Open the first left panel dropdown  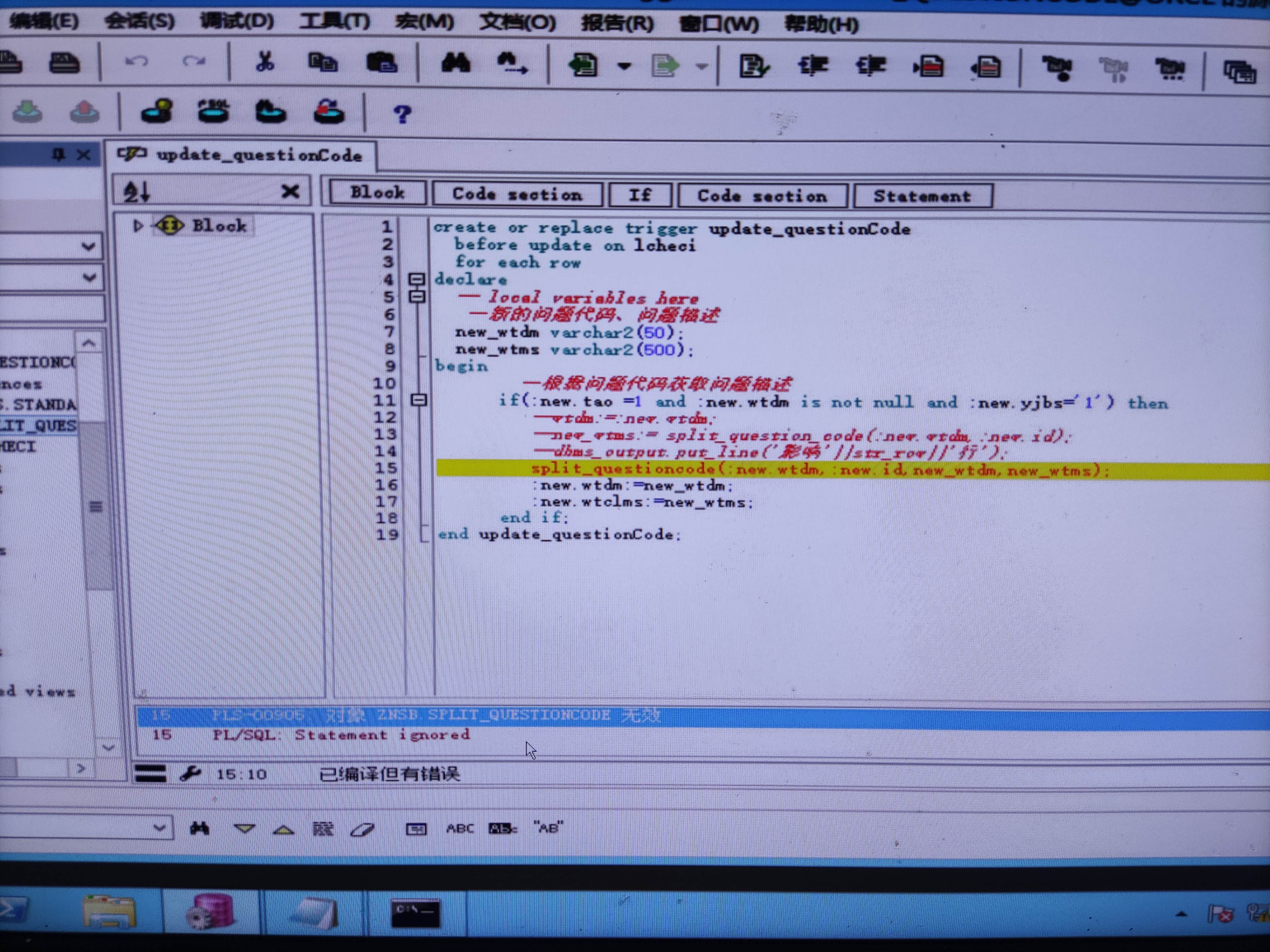pos(88,247)
